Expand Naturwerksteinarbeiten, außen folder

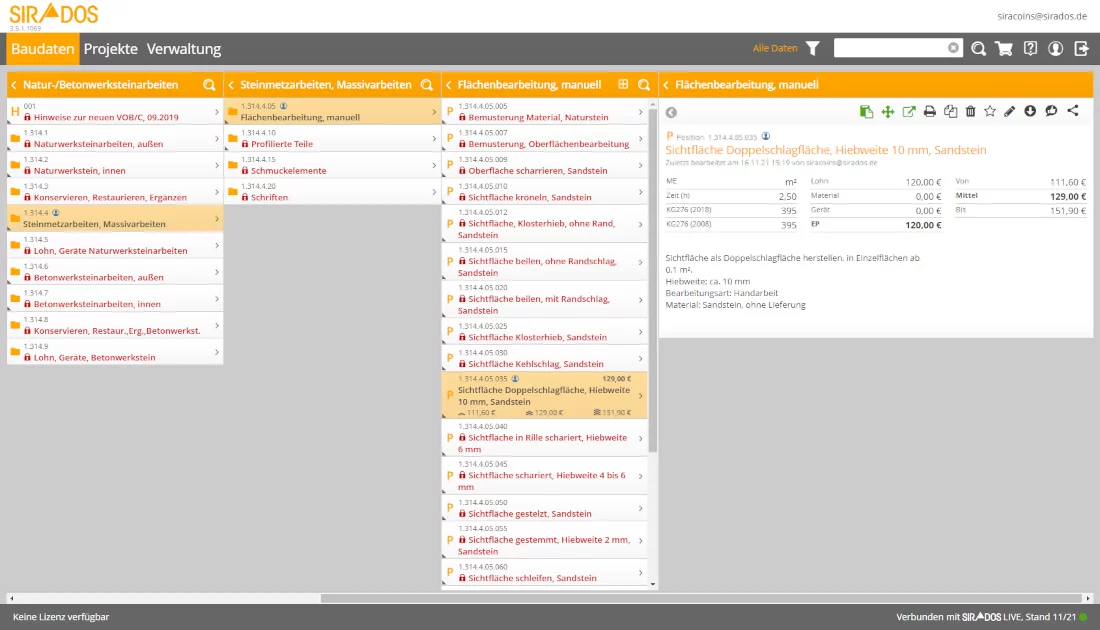114,139
